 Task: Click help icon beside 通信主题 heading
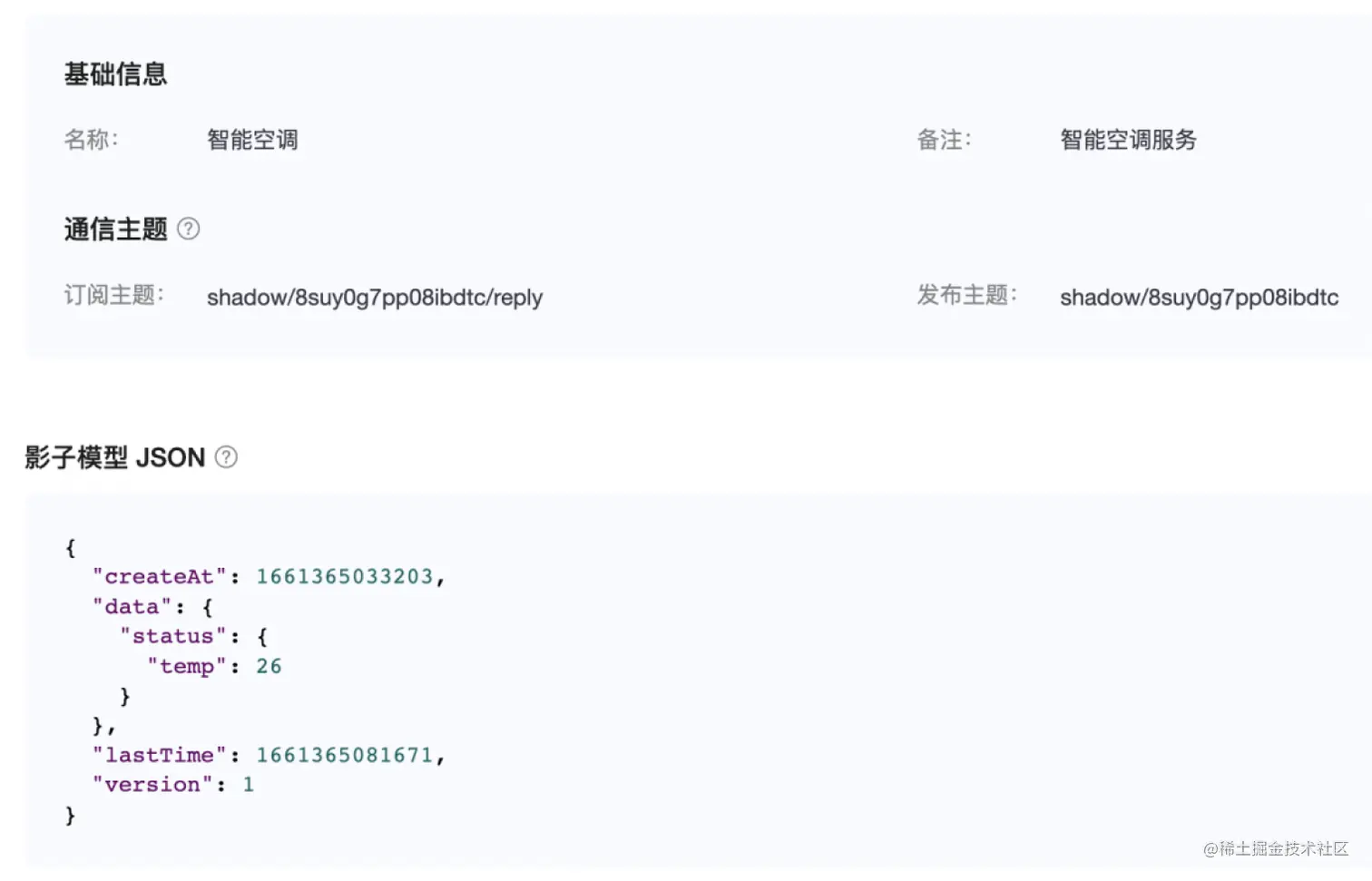[188, 229]
